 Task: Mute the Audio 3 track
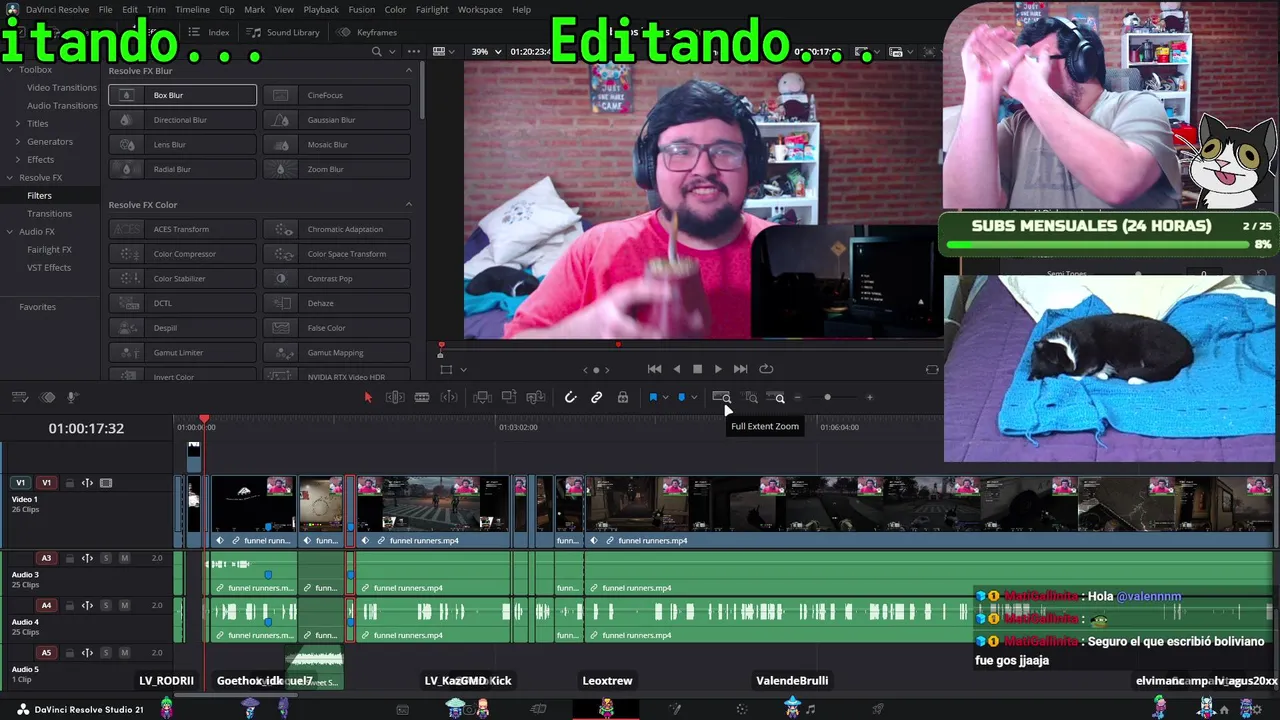[x=124, y=558]
